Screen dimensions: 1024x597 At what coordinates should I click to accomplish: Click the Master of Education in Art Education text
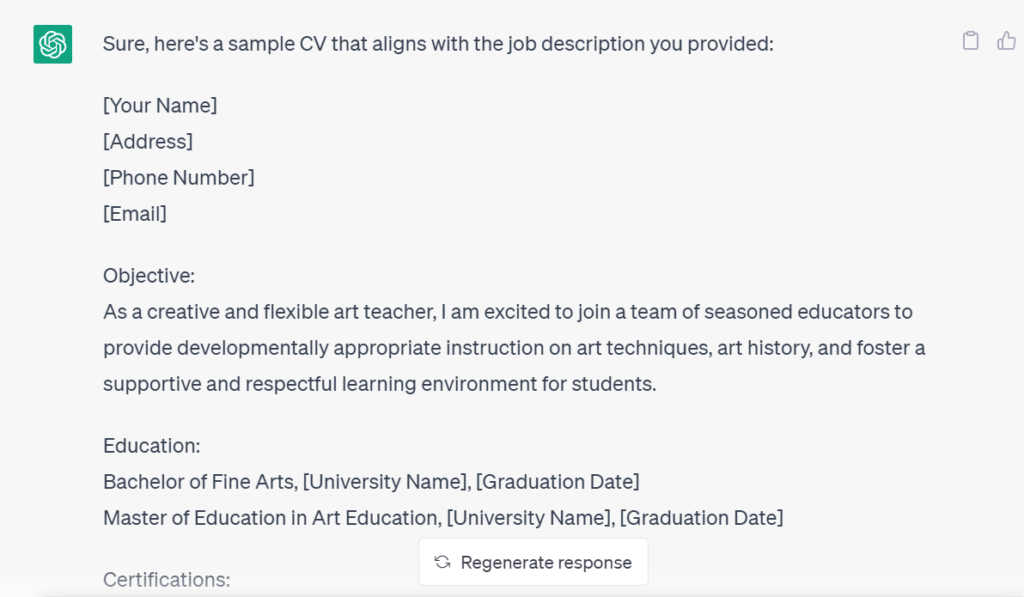270,517
